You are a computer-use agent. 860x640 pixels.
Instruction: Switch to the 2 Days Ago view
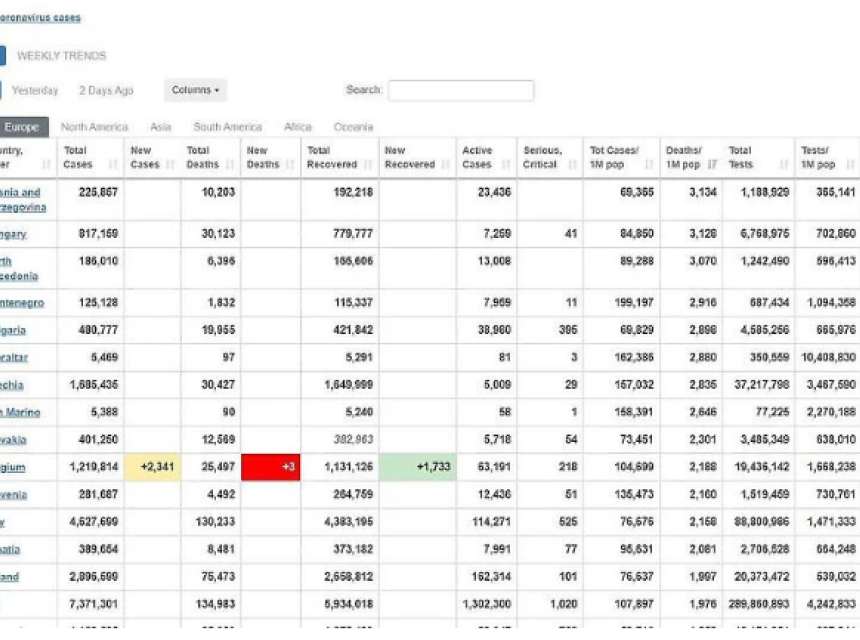[106, 91]
